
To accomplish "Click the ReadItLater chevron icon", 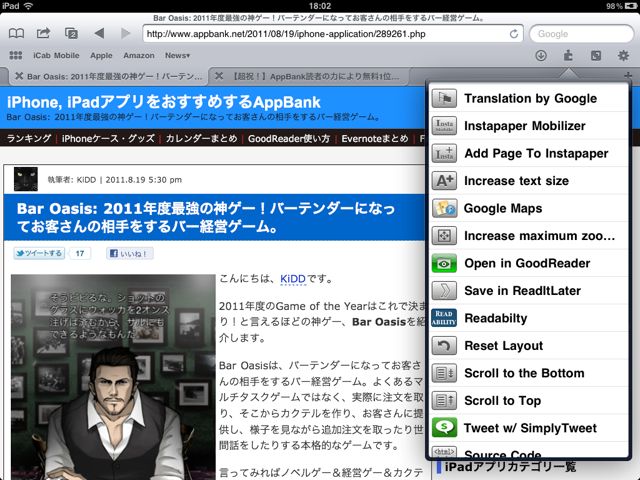I will tap(444, 291).
